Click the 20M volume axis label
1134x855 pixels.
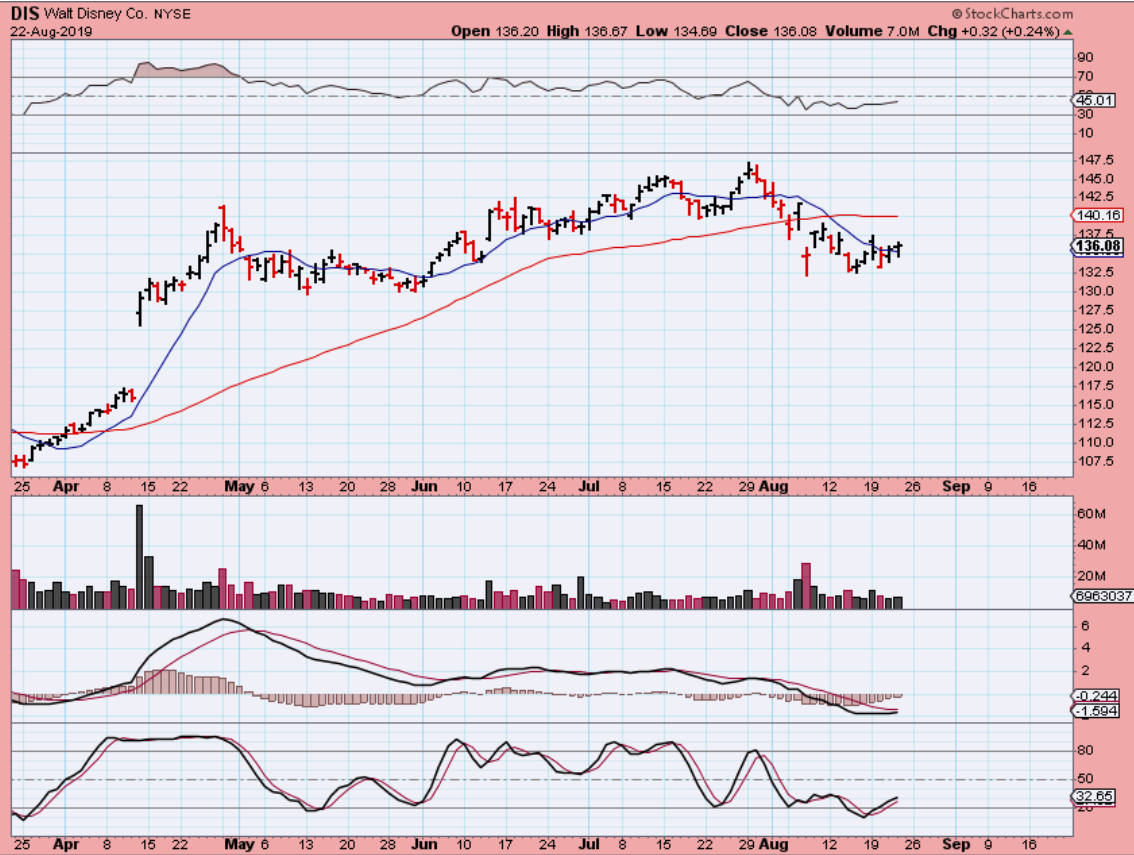tap(1091, 576)
